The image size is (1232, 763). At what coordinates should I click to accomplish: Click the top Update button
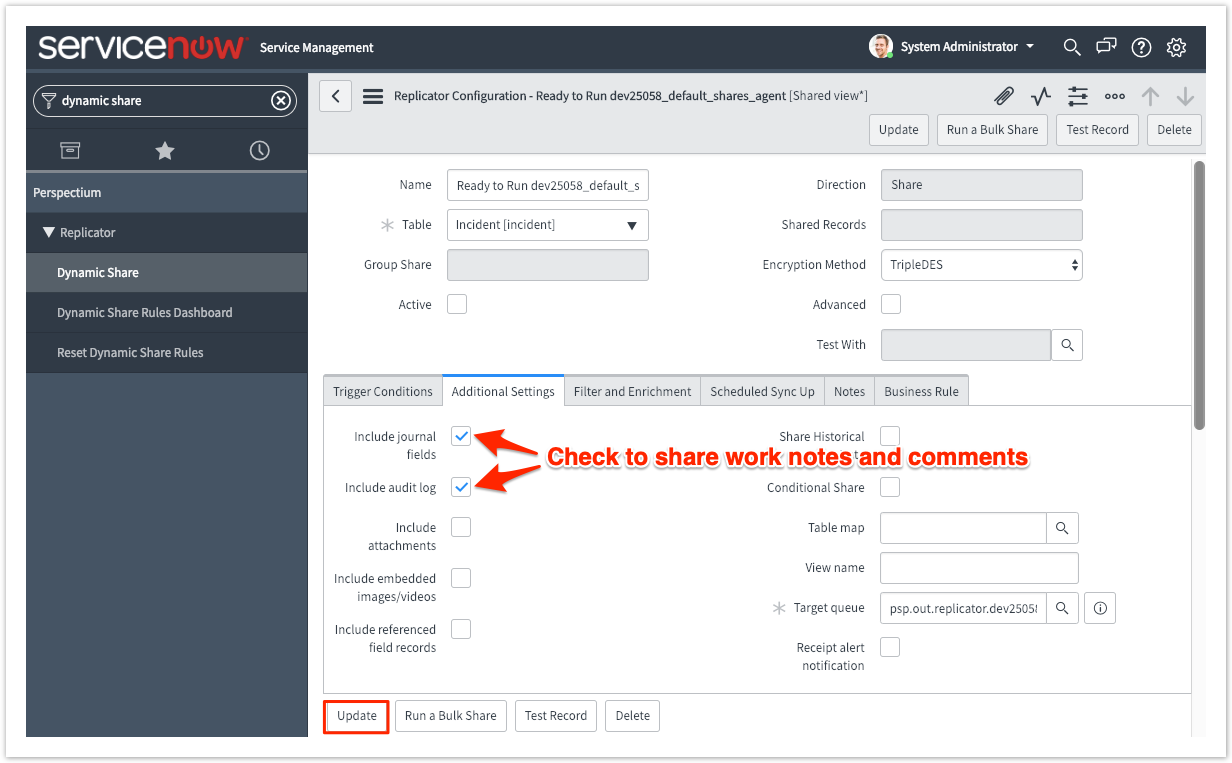(898, 129)
